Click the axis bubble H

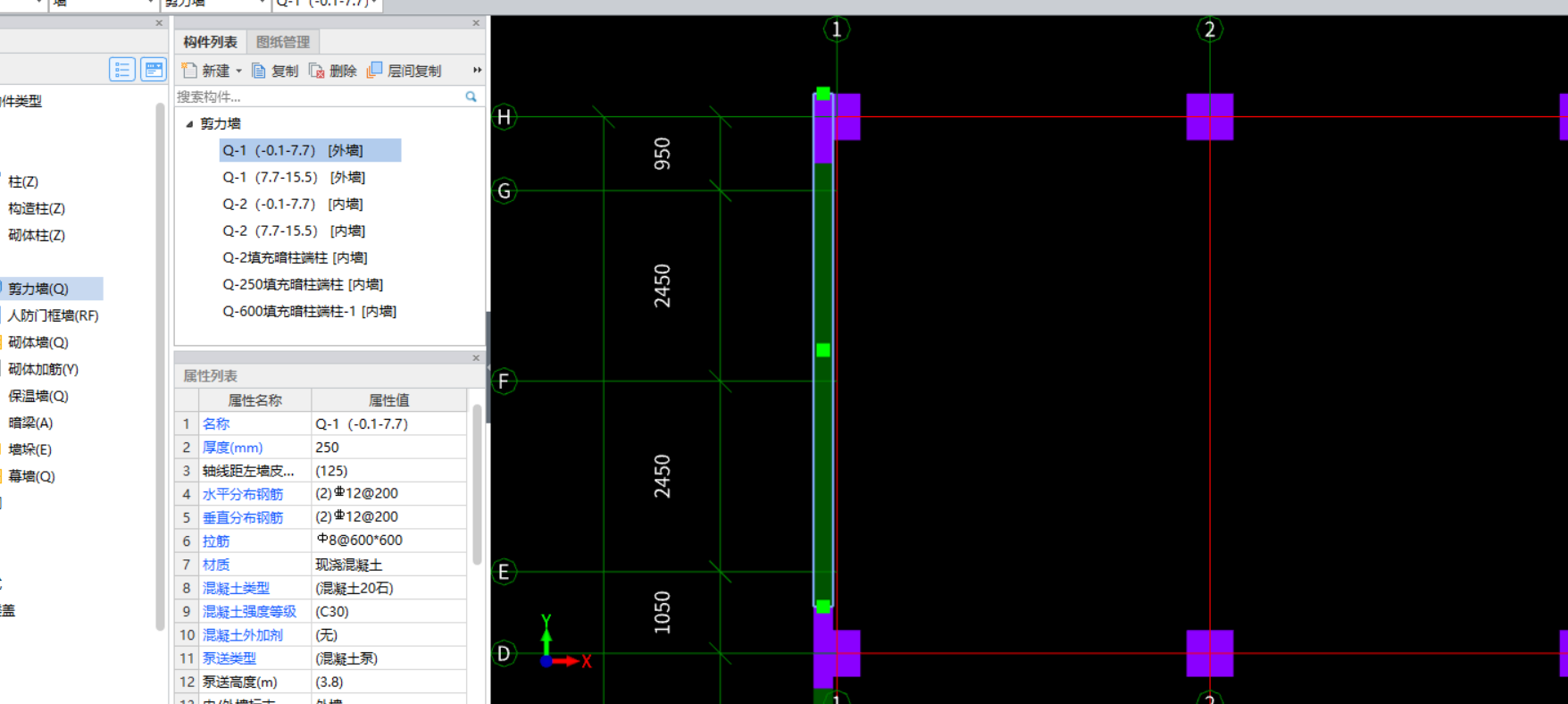(505, 117)
